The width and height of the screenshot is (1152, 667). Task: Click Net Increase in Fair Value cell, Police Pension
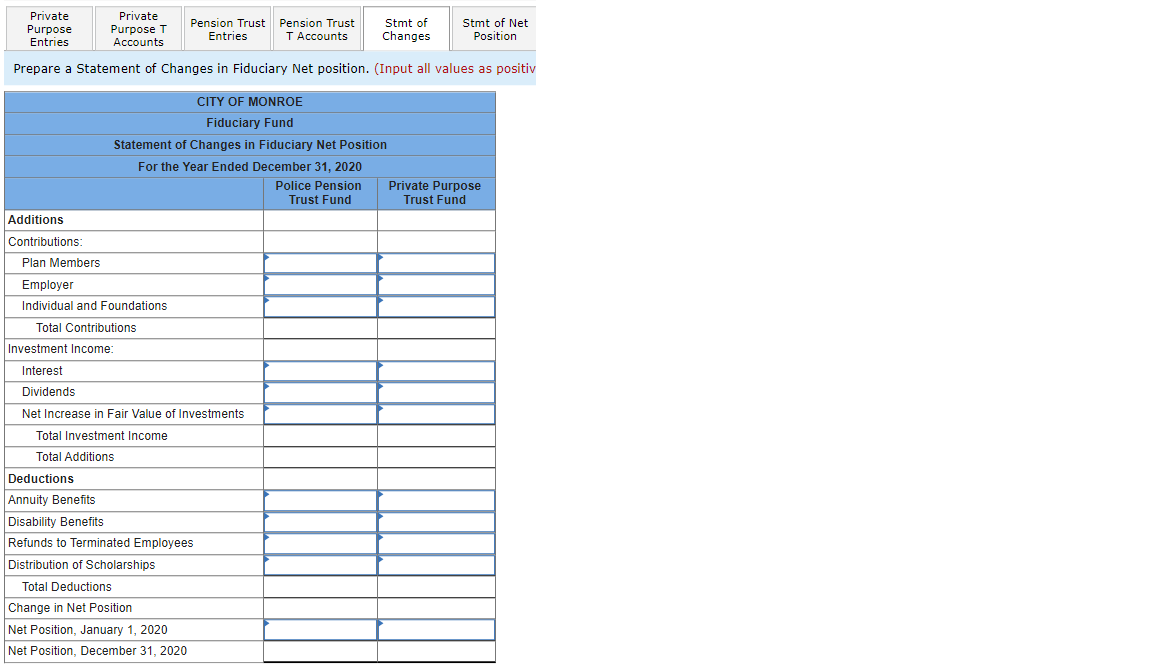(x=320, y=413)
